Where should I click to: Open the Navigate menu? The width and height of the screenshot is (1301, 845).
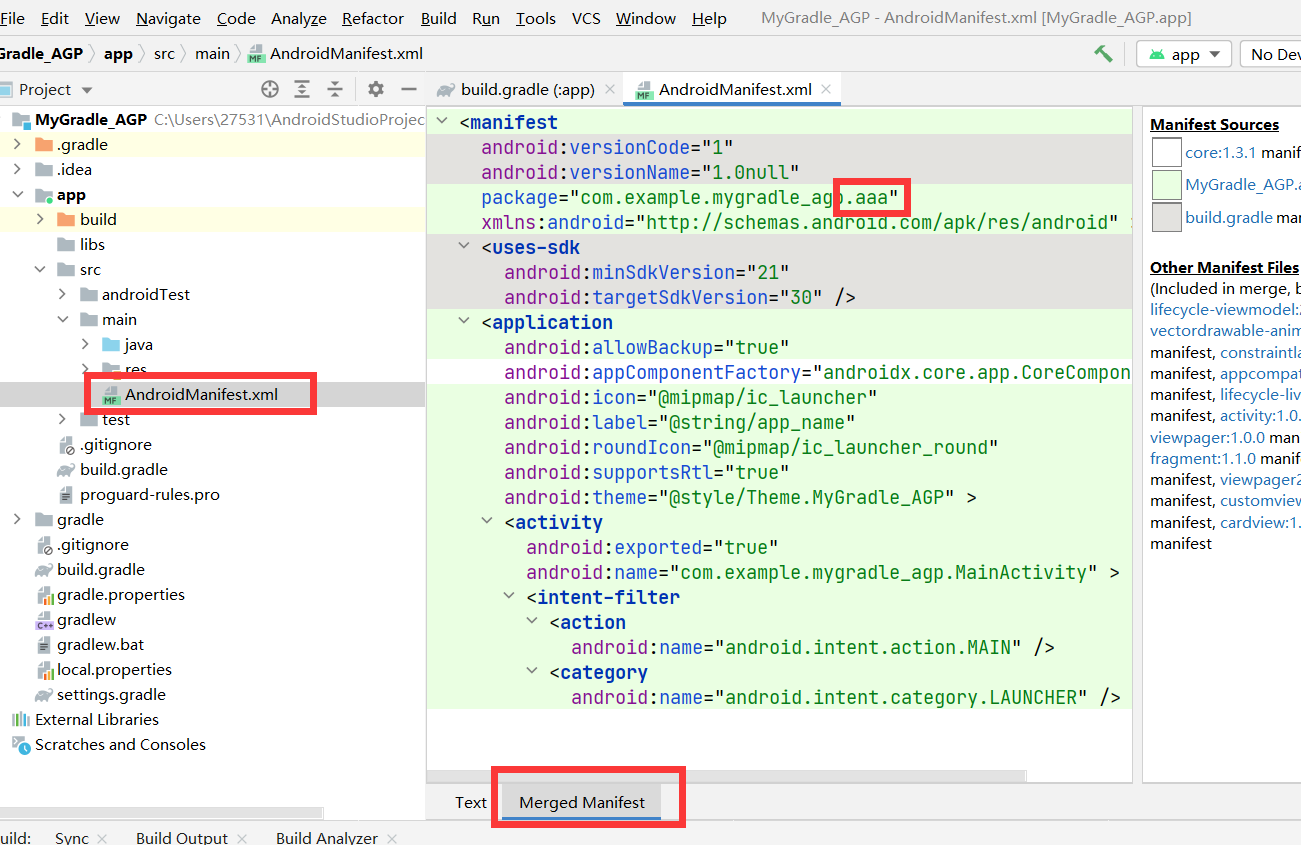click(168, 18)
